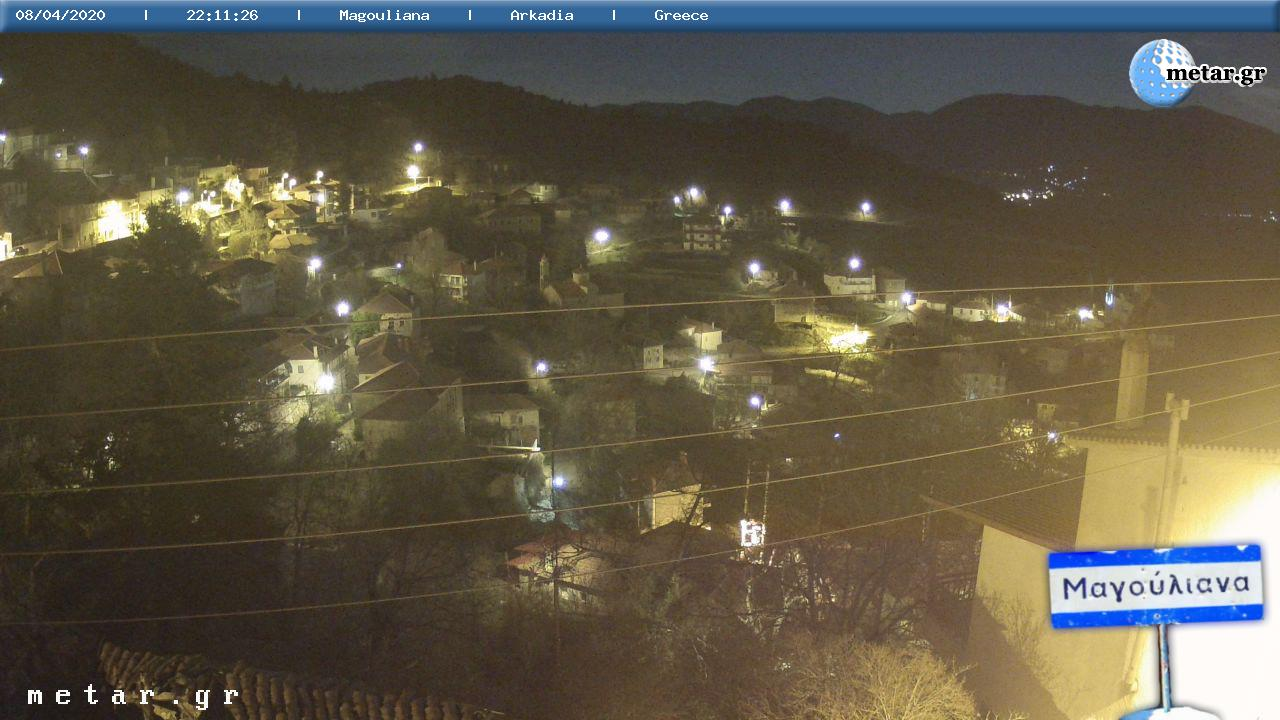Click the Arkadia label in header

pos(541,15)
